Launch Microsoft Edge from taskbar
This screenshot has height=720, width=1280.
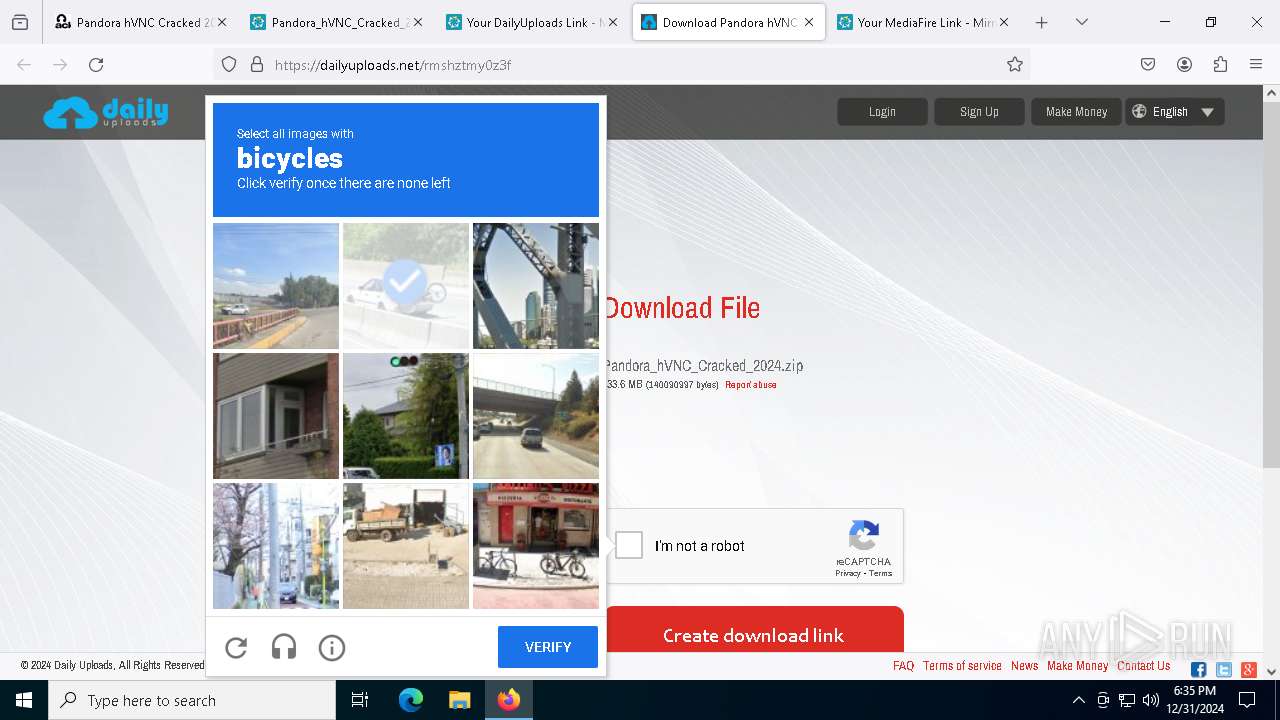(411, 700)
